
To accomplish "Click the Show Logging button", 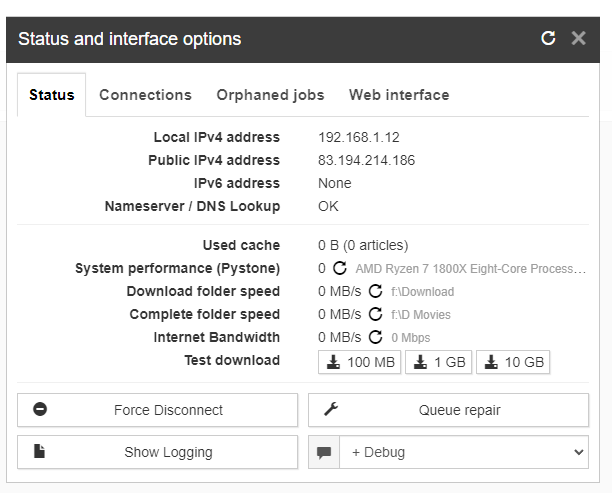I will click(x=157, y=452).
